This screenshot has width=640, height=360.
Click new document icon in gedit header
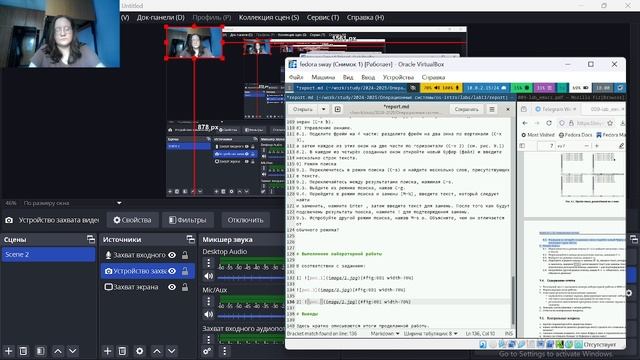click(x=338, y=109)
